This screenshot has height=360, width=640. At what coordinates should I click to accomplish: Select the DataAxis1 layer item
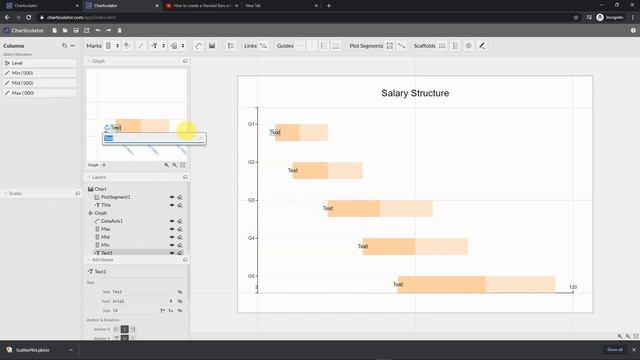click(112, 221)
